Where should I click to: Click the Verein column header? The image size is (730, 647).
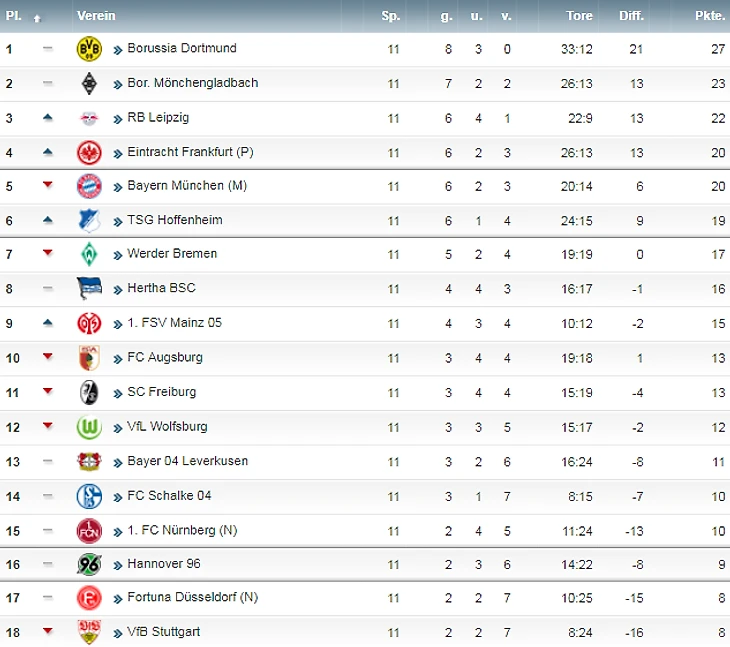[x=96, y=16]
